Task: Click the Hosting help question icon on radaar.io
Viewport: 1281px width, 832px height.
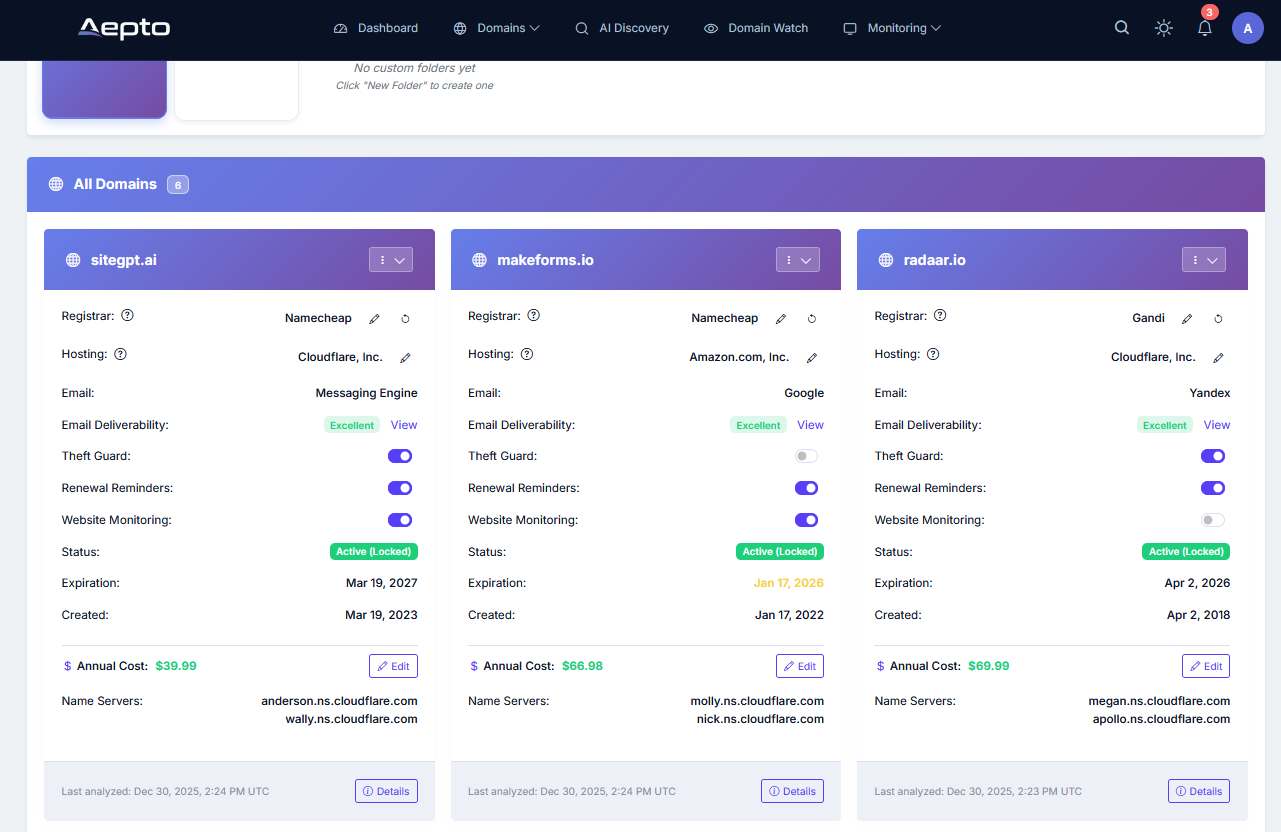Action: 933,353
